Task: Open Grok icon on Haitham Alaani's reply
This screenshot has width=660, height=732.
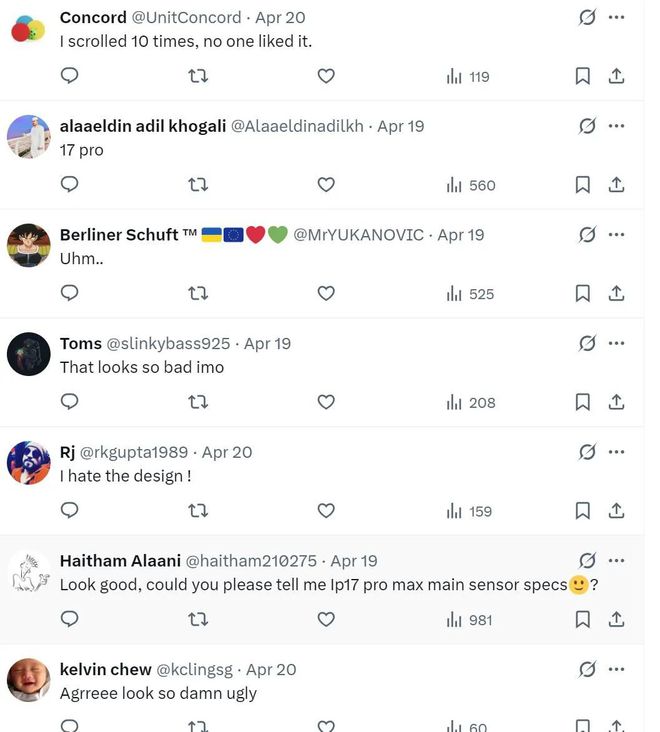Action: click(587, 561)
